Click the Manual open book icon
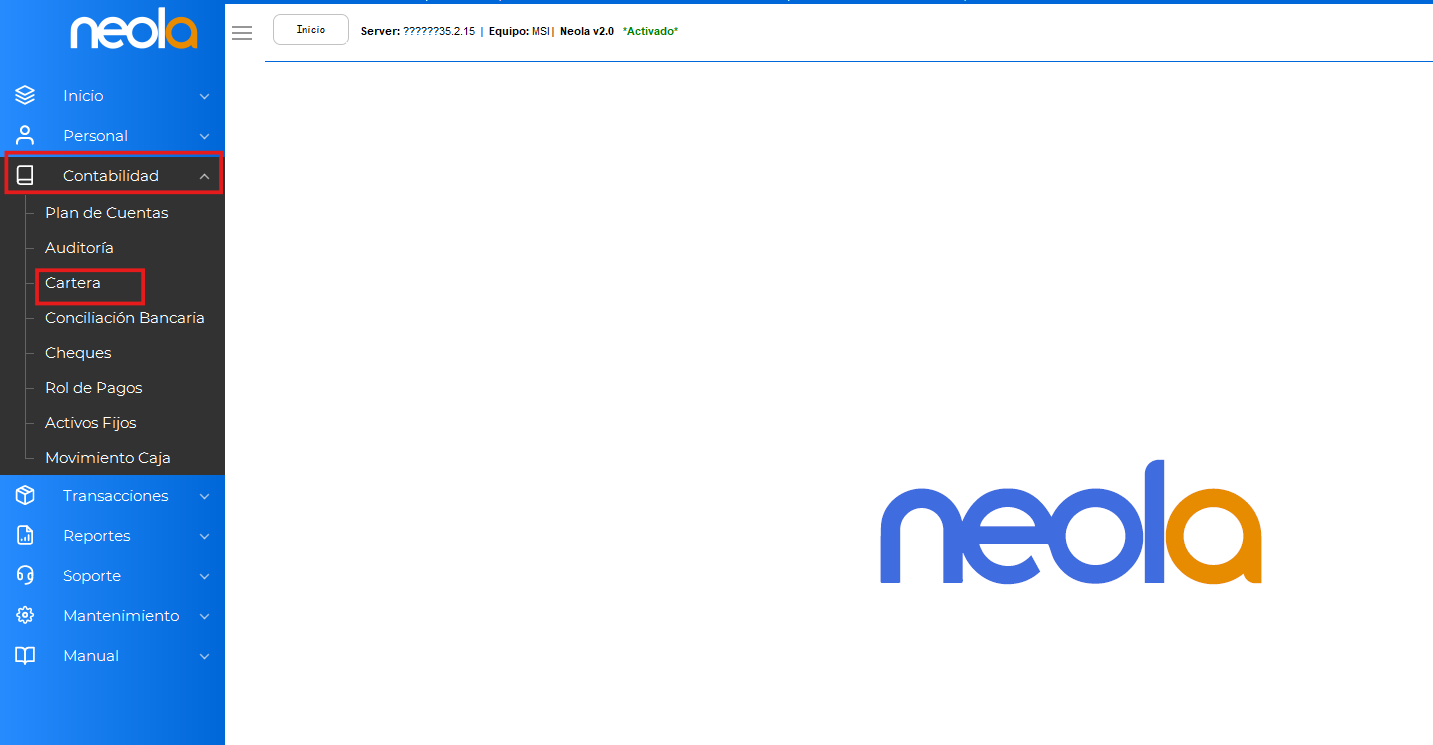This screenshot has height=745, width=1433. [25, 656]
